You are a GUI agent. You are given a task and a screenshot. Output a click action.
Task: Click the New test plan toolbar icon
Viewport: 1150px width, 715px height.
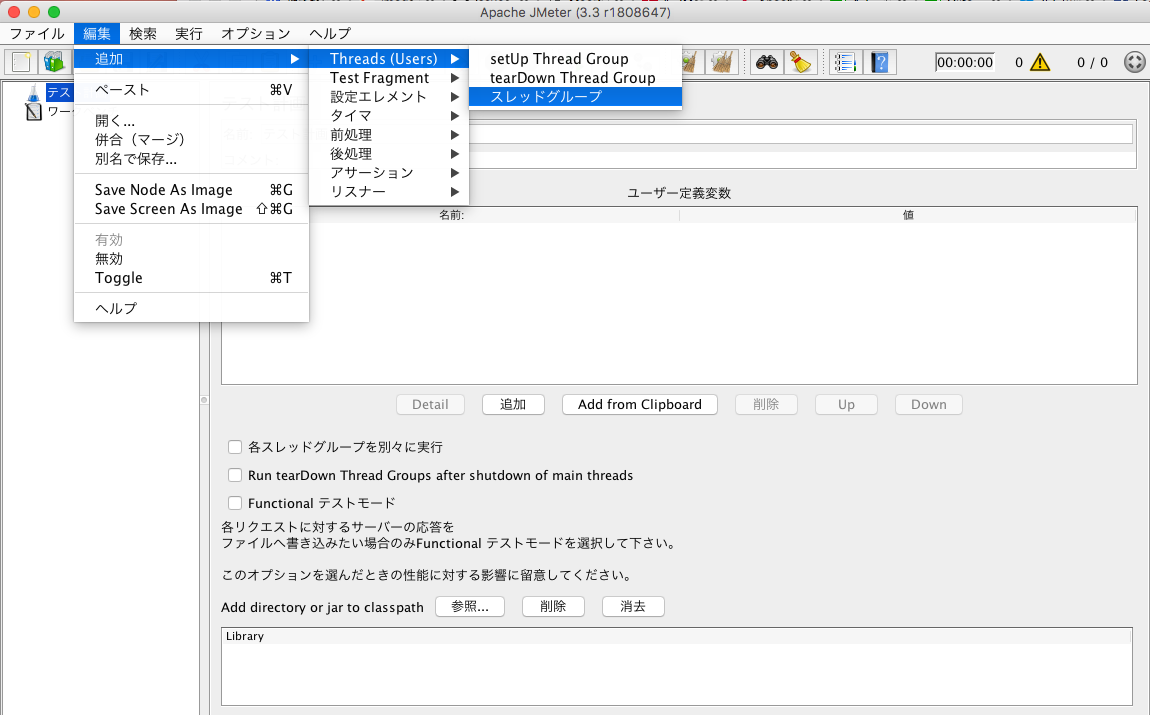click(21, 62)
